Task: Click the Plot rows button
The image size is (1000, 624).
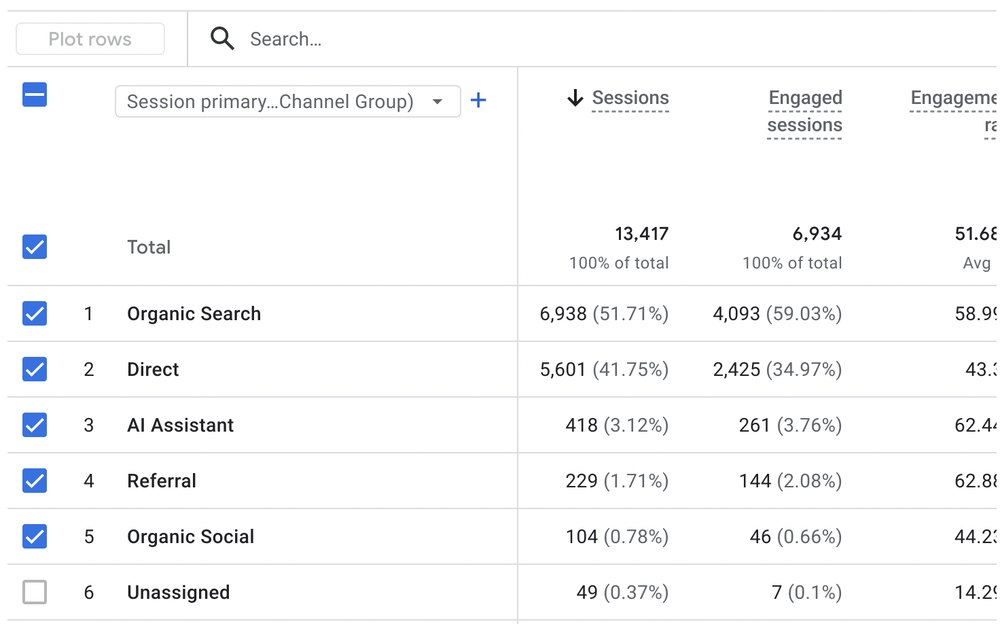Action: coord(90,39)
